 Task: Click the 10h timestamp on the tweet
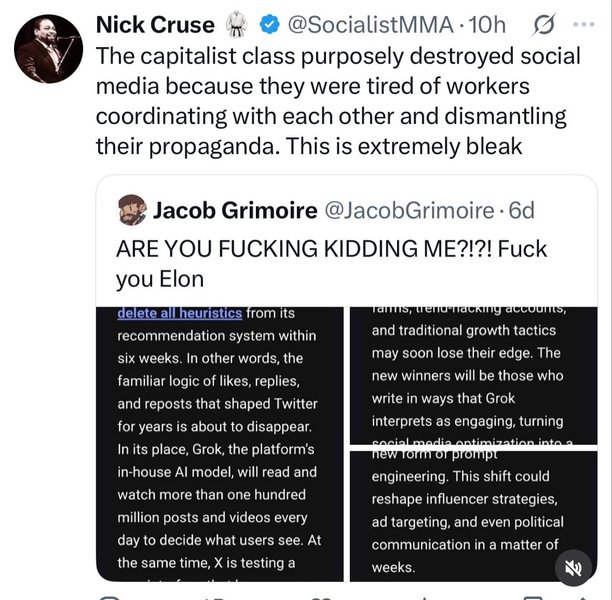click(x=485, y=25)
